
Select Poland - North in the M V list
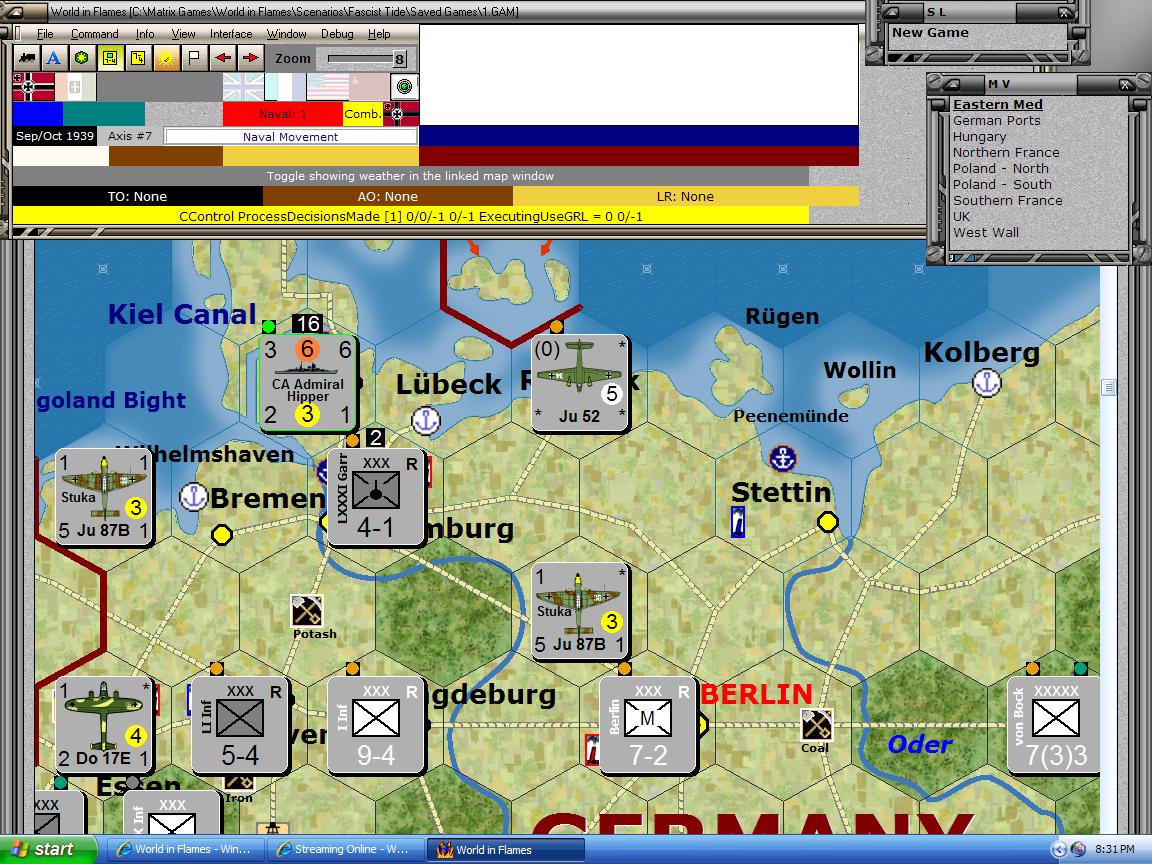point(1001,168)
